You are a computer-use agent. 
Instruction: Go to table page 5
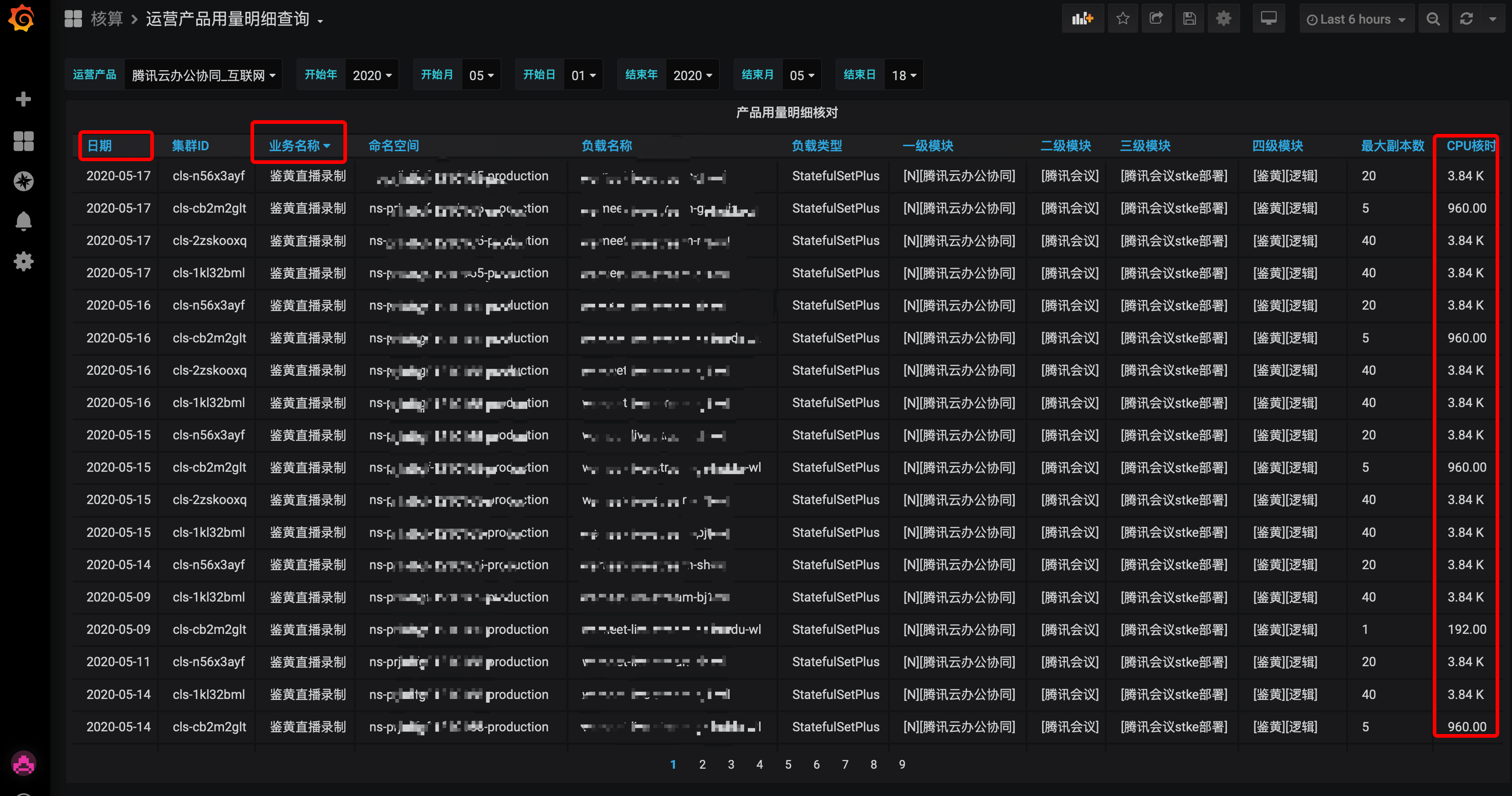[788, 764]
